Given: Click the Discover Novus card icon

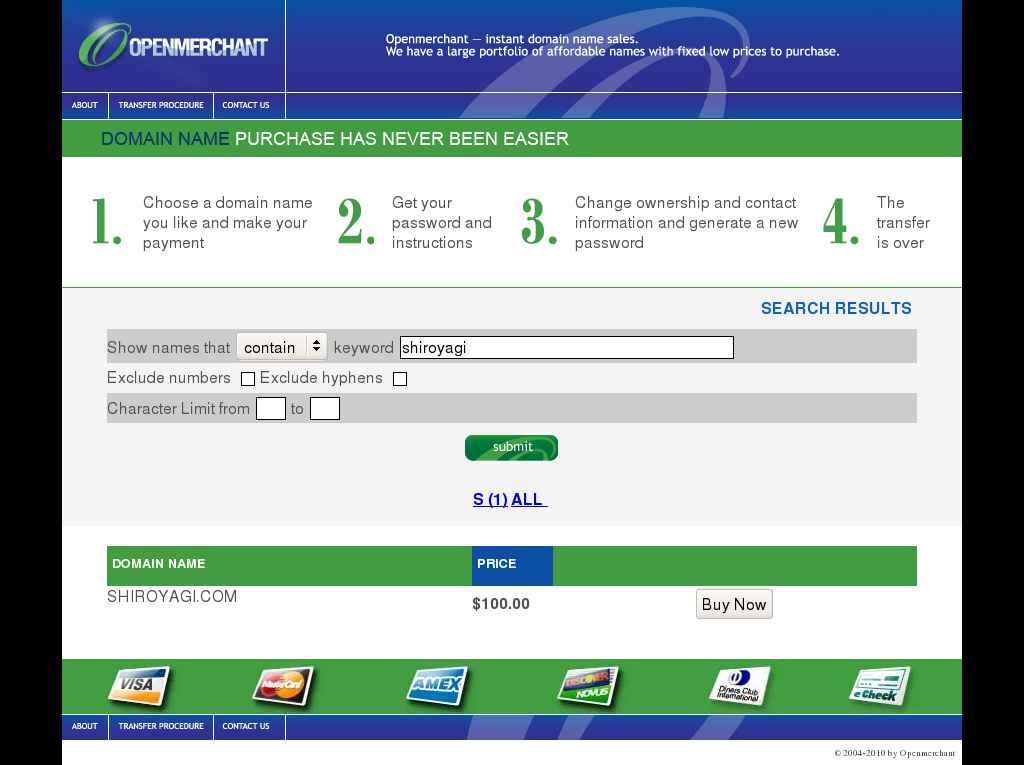Looking at the screenshot, I should pos(588,686).
